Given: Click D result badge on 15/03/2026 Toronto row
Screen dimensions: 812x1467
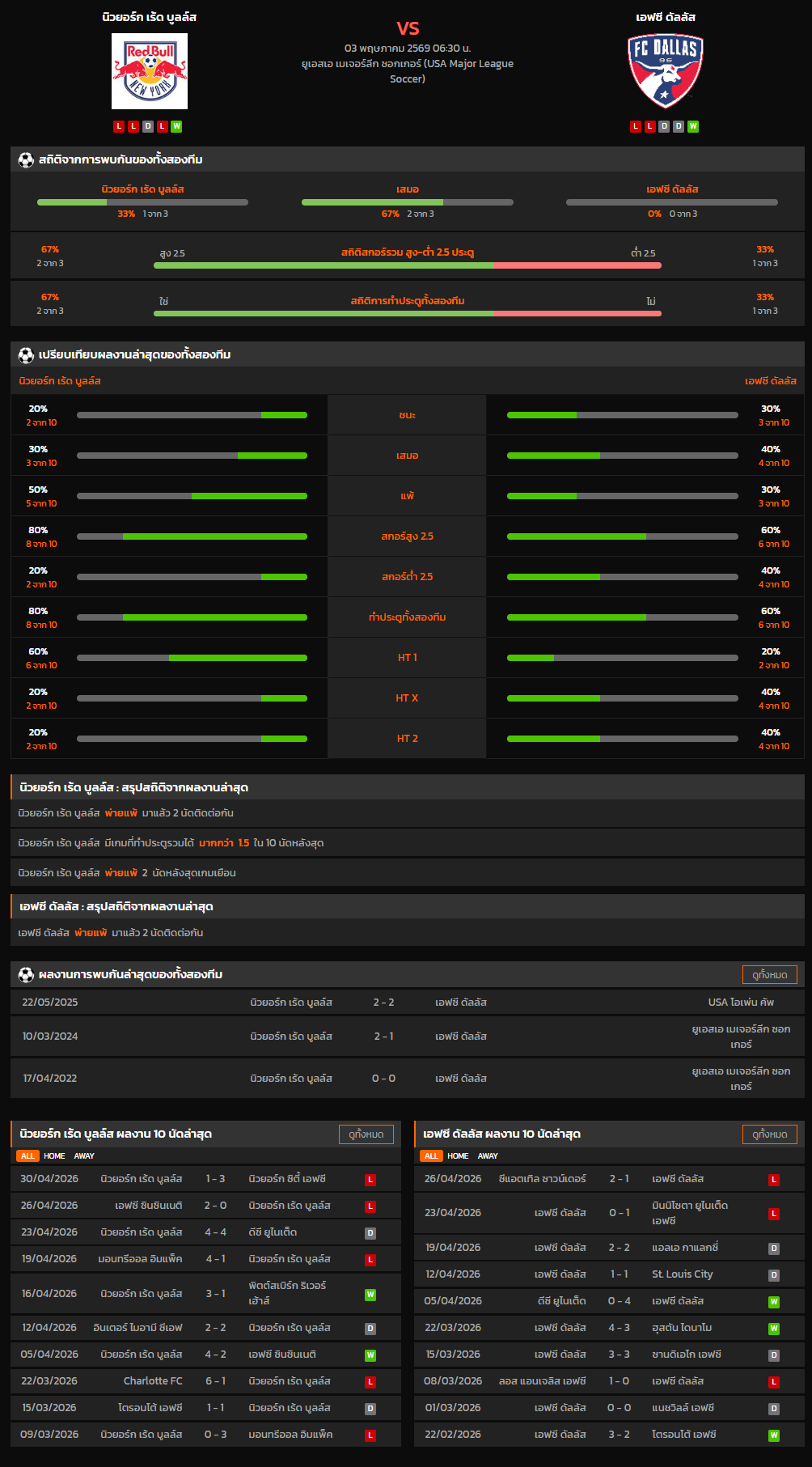Looking at the screenshot, I should click(x=370, y=1409).
